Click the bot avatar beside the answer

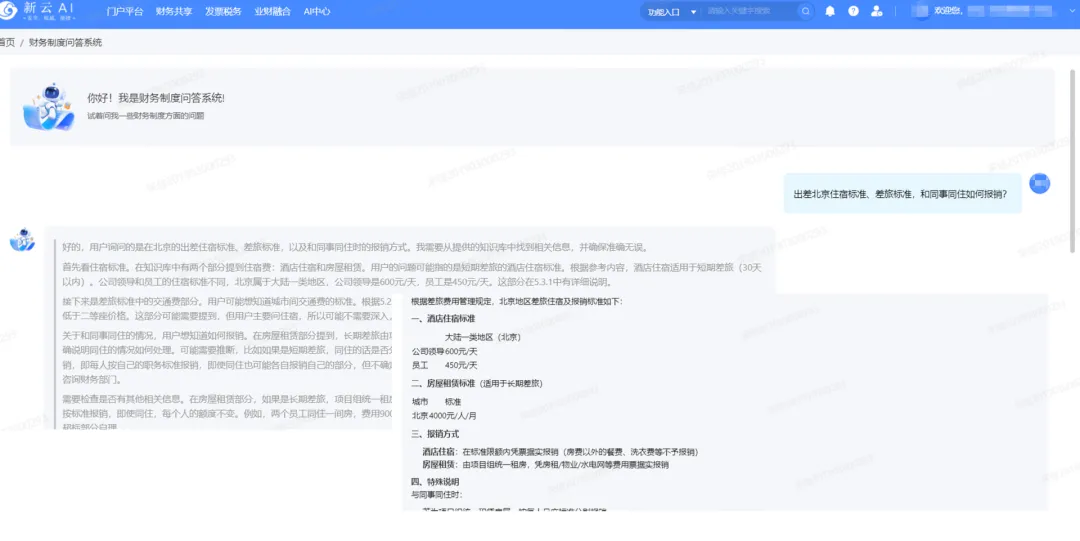click(x=22, y=240)
